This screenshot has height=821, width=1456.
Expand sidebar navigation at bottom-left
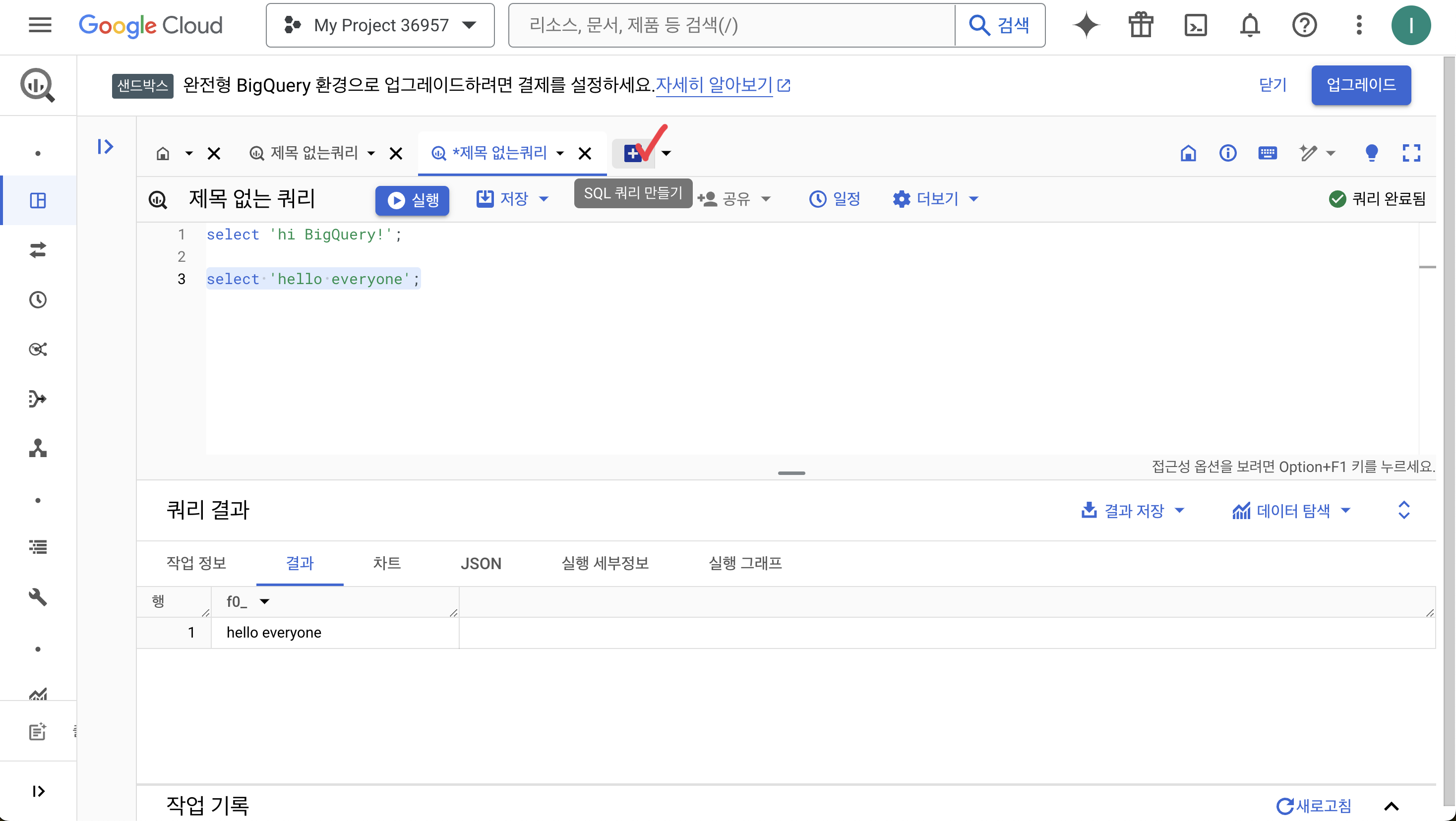pos(38,791)
